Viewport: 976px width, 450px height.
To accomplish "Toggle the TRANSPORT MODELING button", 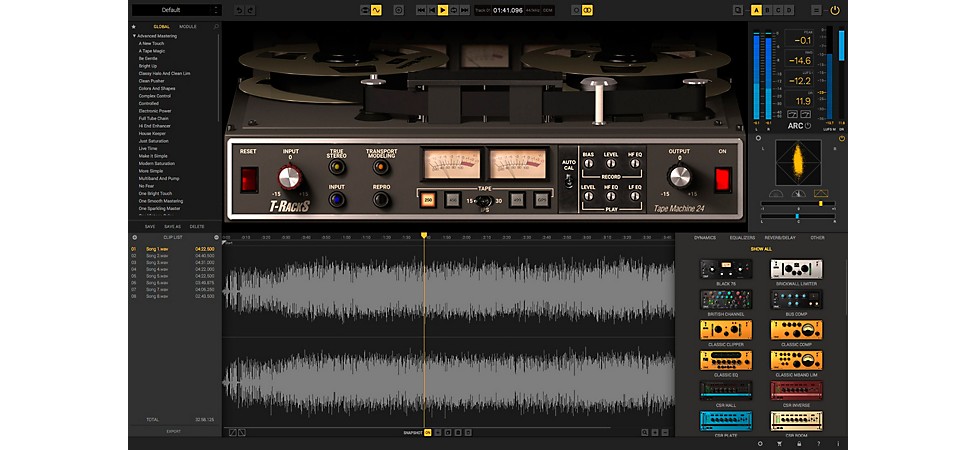I will (x=381, y=167).
